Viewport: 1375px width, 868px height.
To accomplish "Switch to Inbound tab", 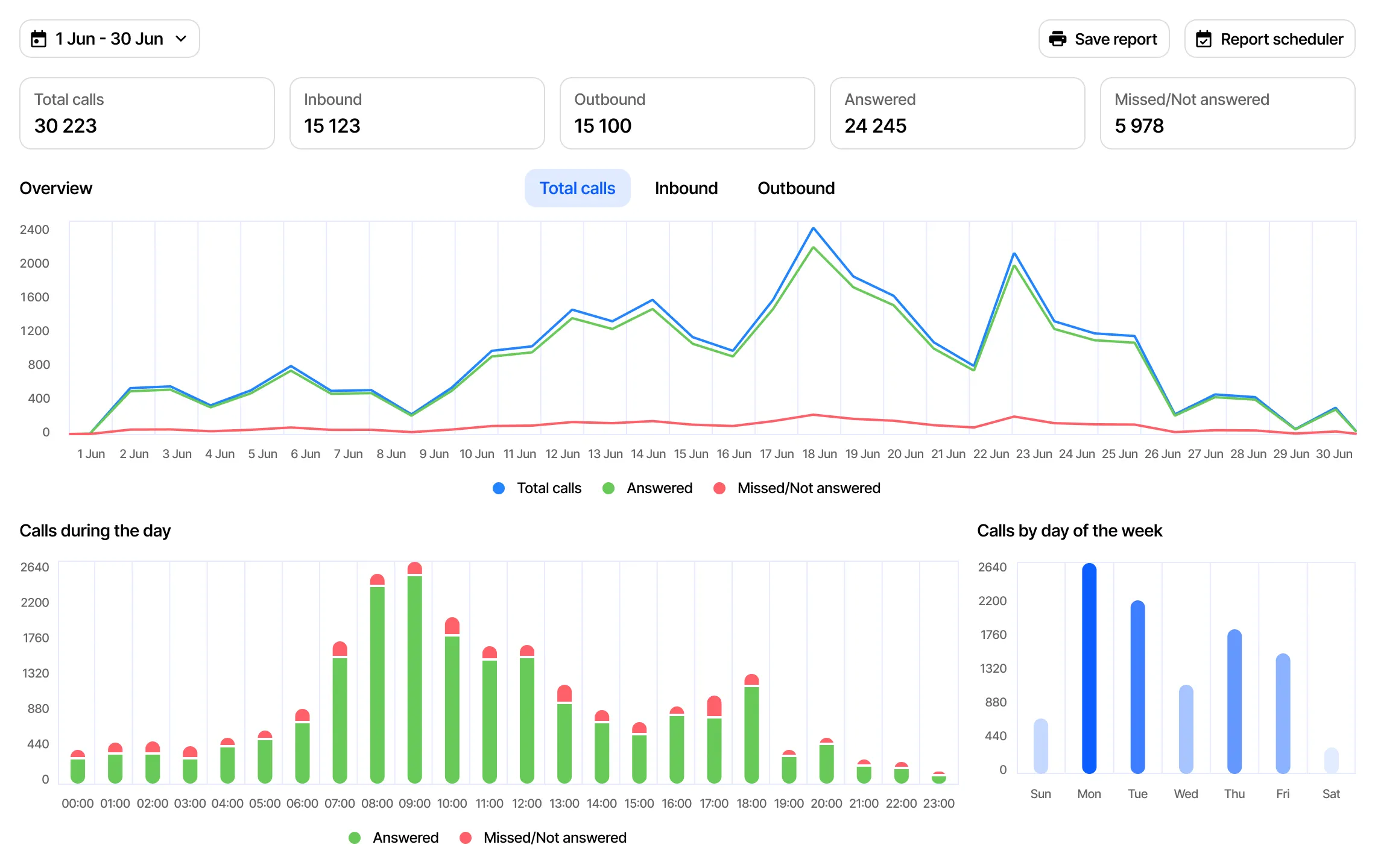I will click(686, 188).
